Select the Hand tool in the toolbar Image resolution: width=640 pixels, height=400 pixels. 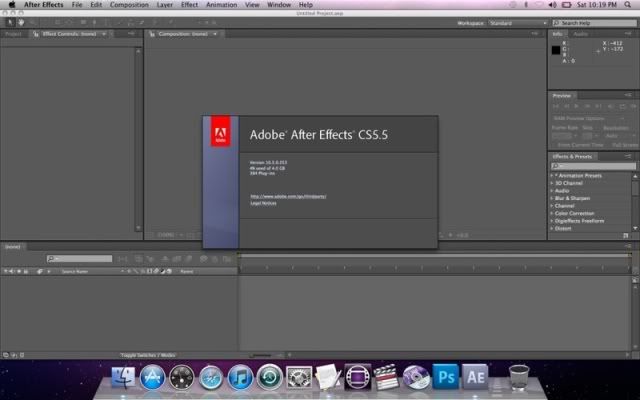point(21,22)
